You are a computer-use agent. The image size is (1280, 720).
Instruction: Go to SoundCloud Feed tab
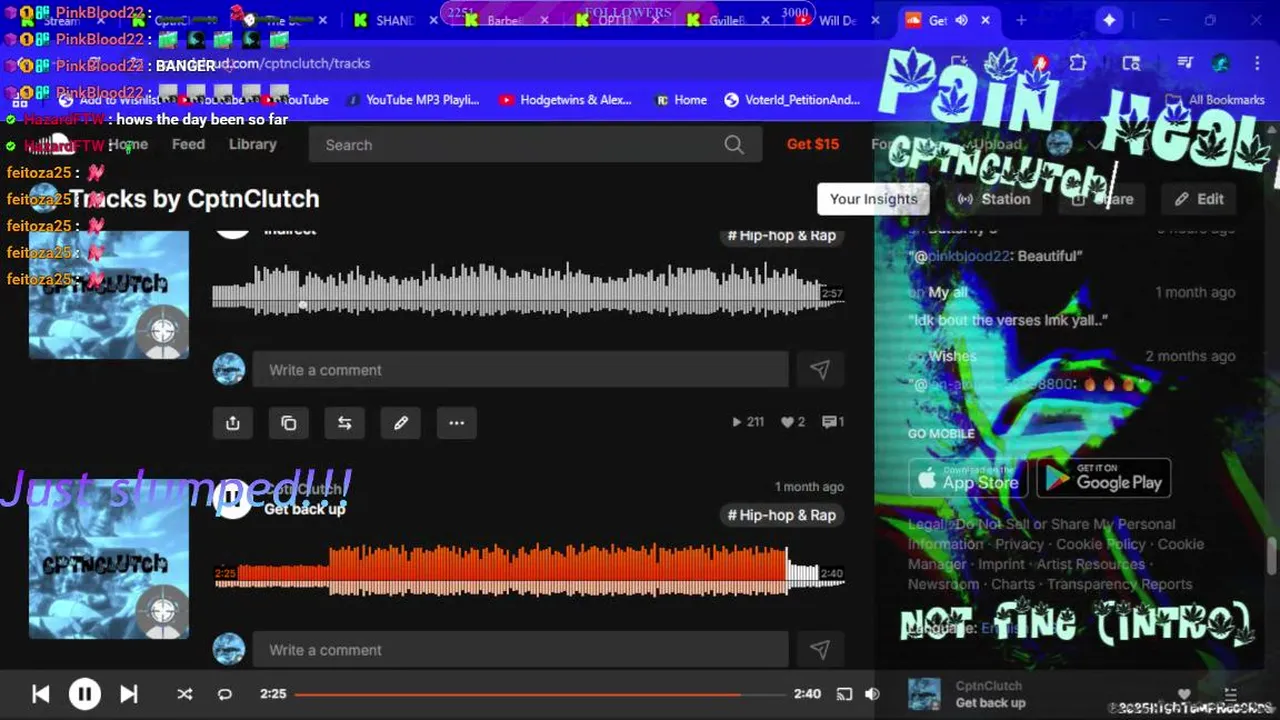pyautogui.click(x=188, y=144)
